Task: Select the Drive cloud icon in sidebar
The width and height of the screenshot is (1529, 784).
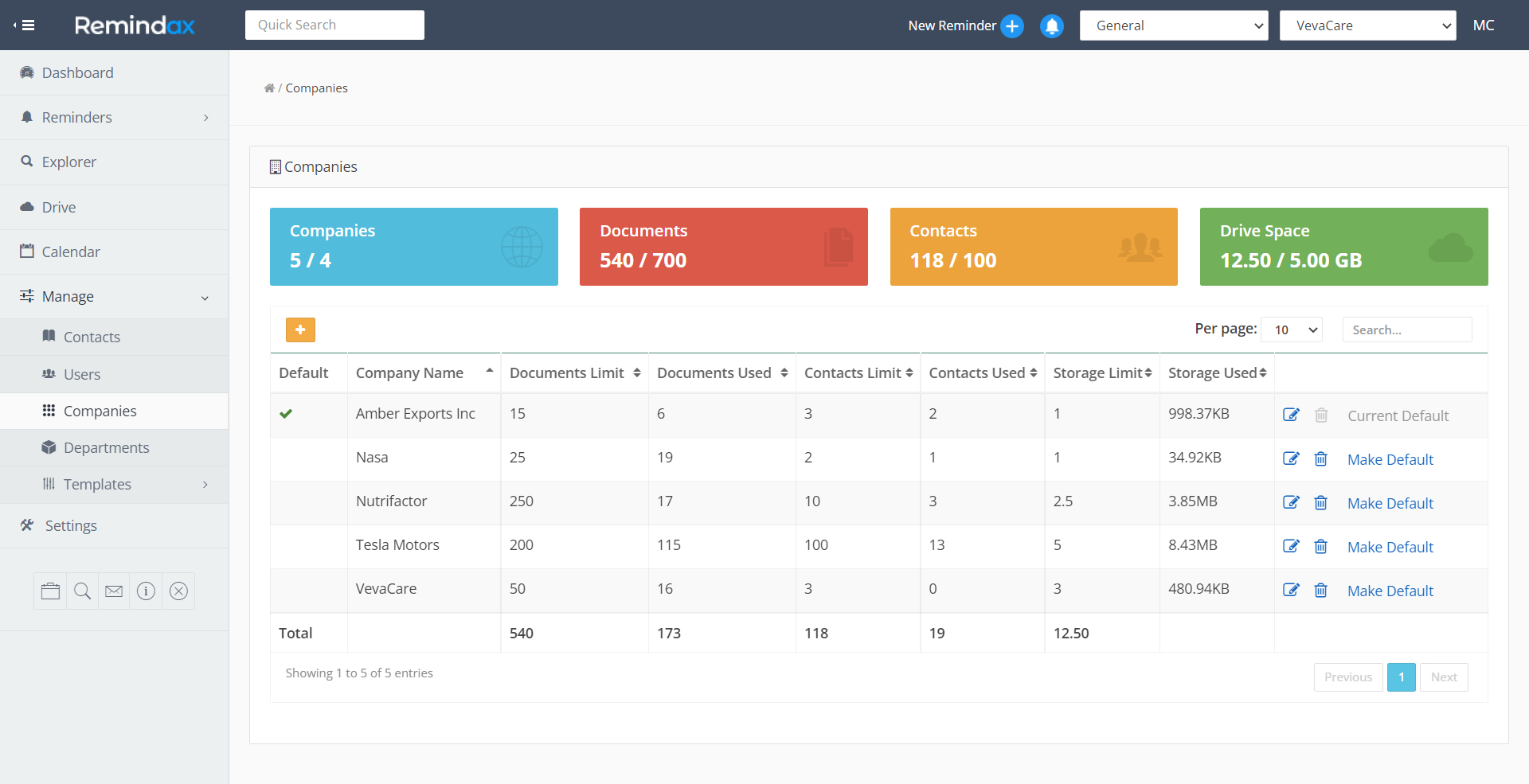Action: (x=29, y=207)
